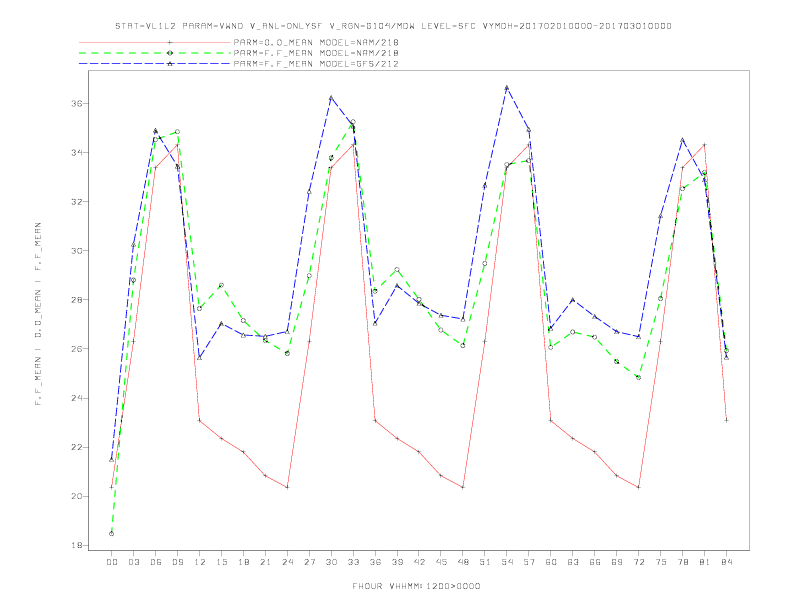This screenshot has height=612, width=792.
Task: Click x-axis tick label 09
Action: (x=177, y=562)
